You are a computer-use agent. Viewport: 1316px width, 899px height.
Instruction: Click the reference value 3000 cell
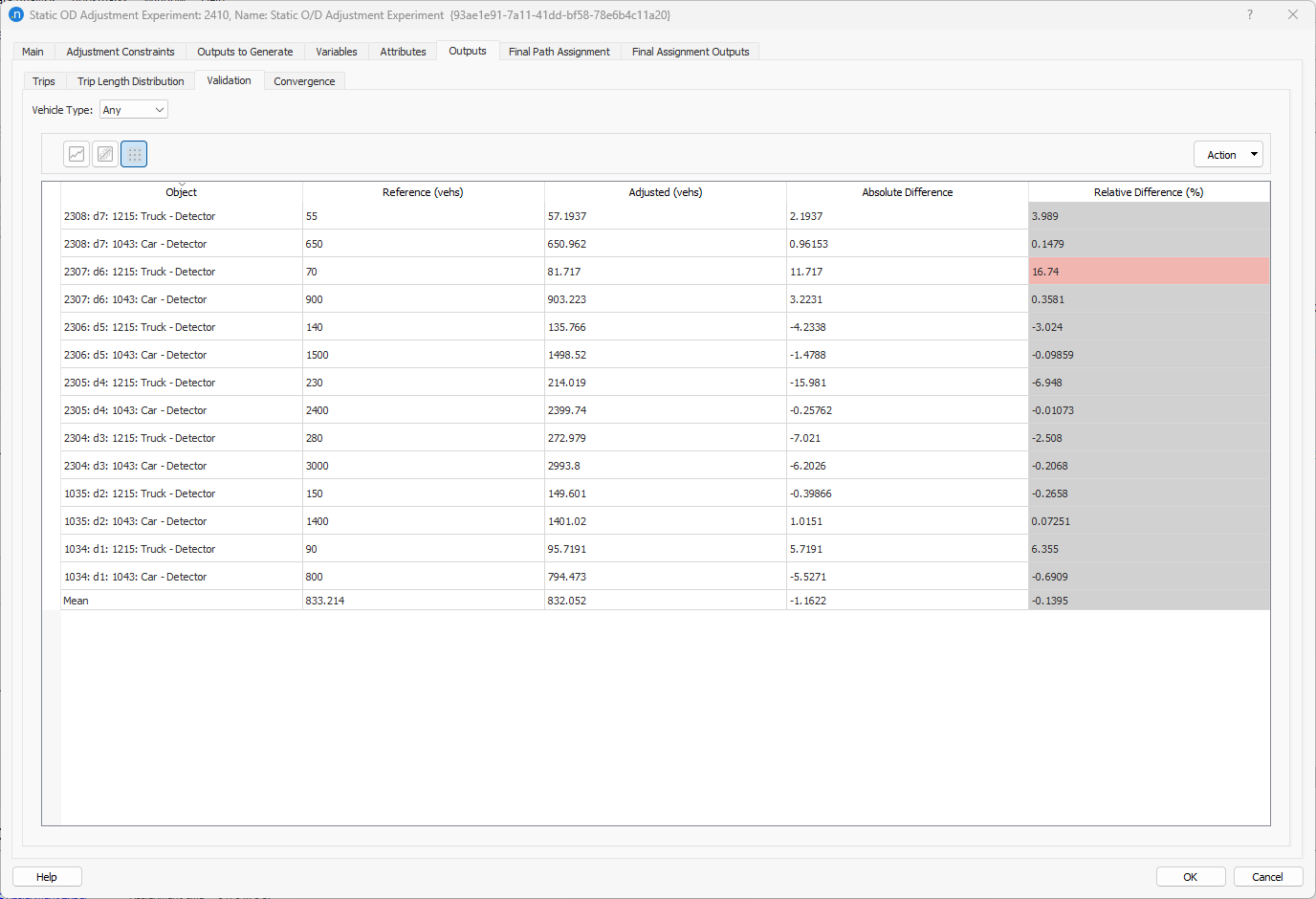[x=424, y=466]
